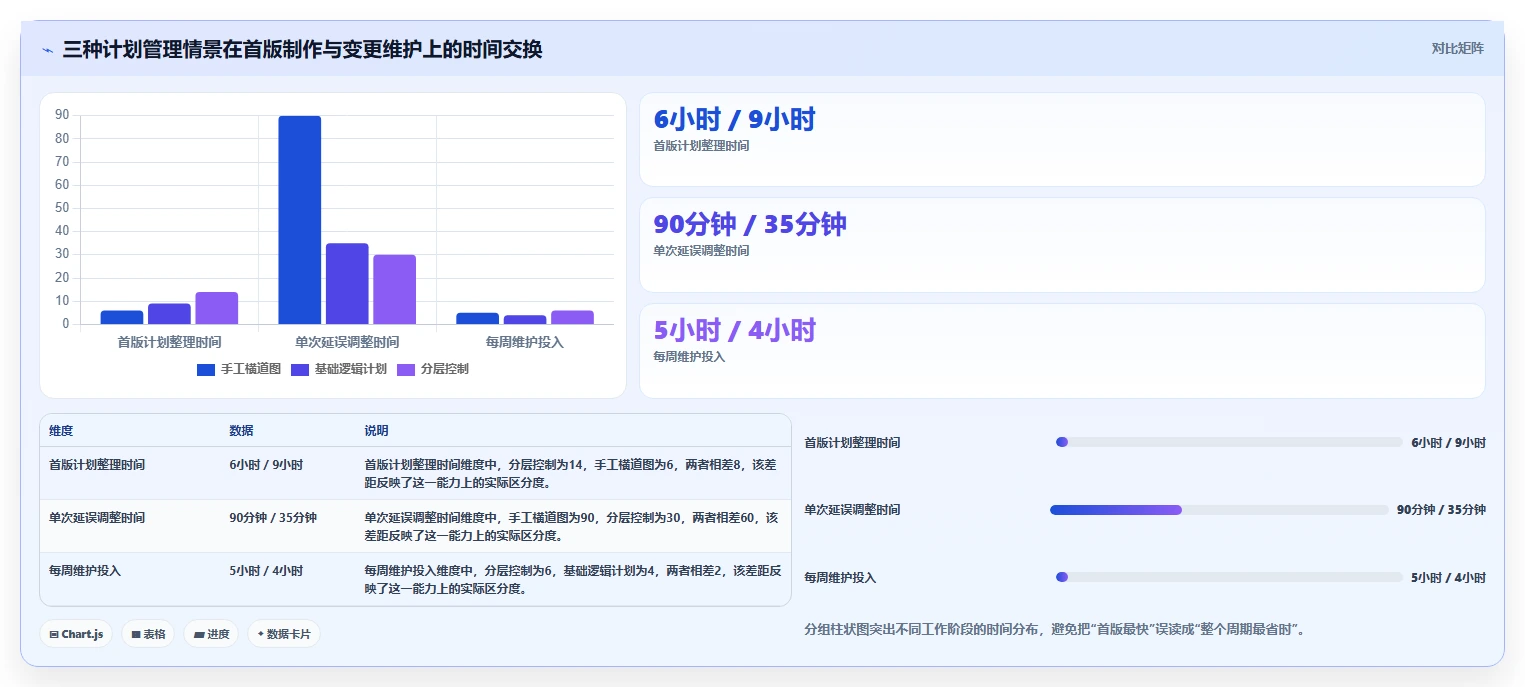Image resolution: width=1525 pixels, height=687 pixels.
Task: Click the main title 三种计划管理情景 heading
Action: pyautogui.click(x=302, y=49)
